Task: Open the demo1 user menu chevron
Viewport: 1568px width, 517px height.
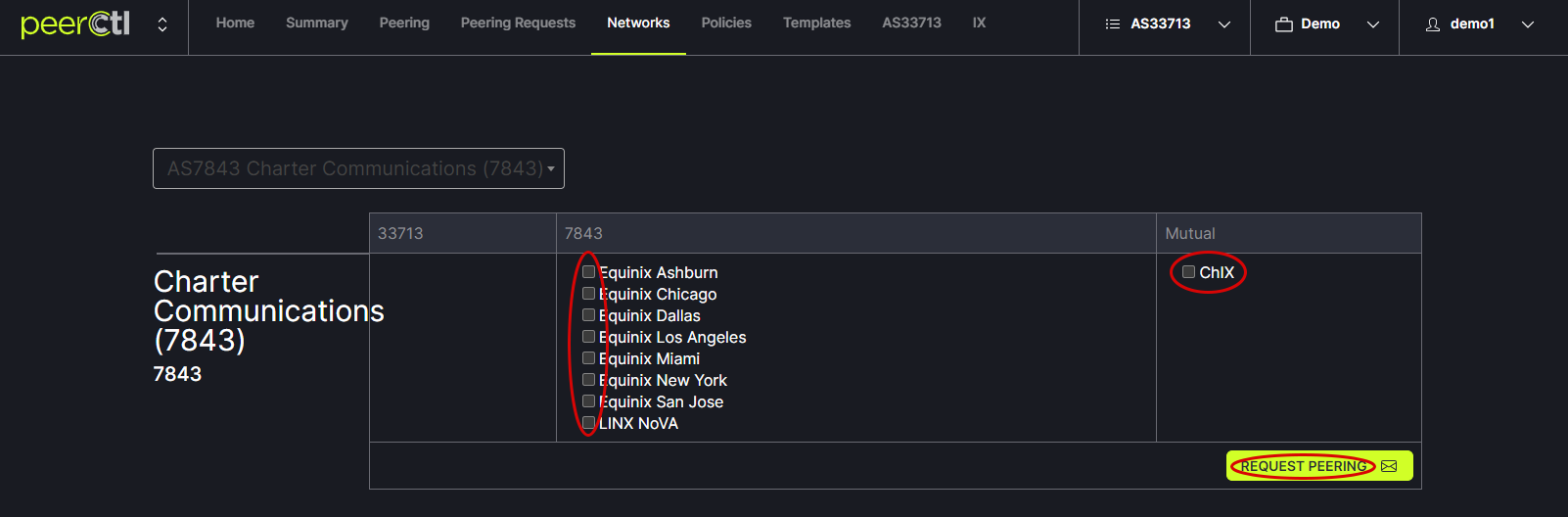Action: pos(1527,24)
